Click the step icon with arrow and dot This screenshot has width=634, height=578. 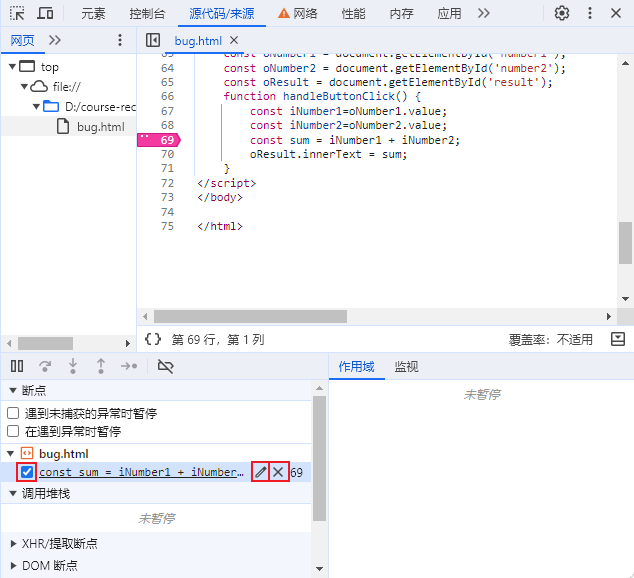pos(129,366)
